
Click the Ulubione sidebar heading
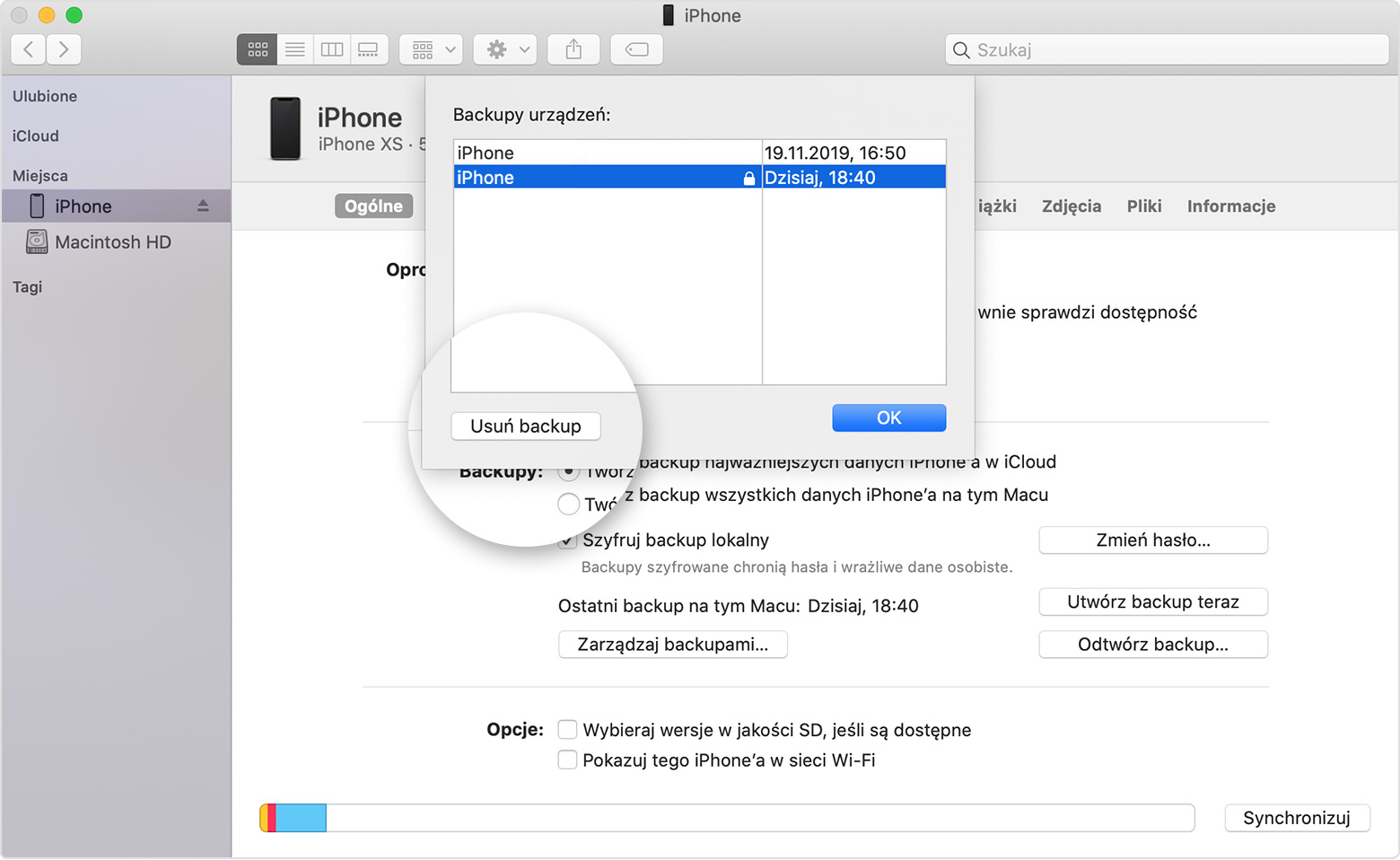tap(45, 96)
